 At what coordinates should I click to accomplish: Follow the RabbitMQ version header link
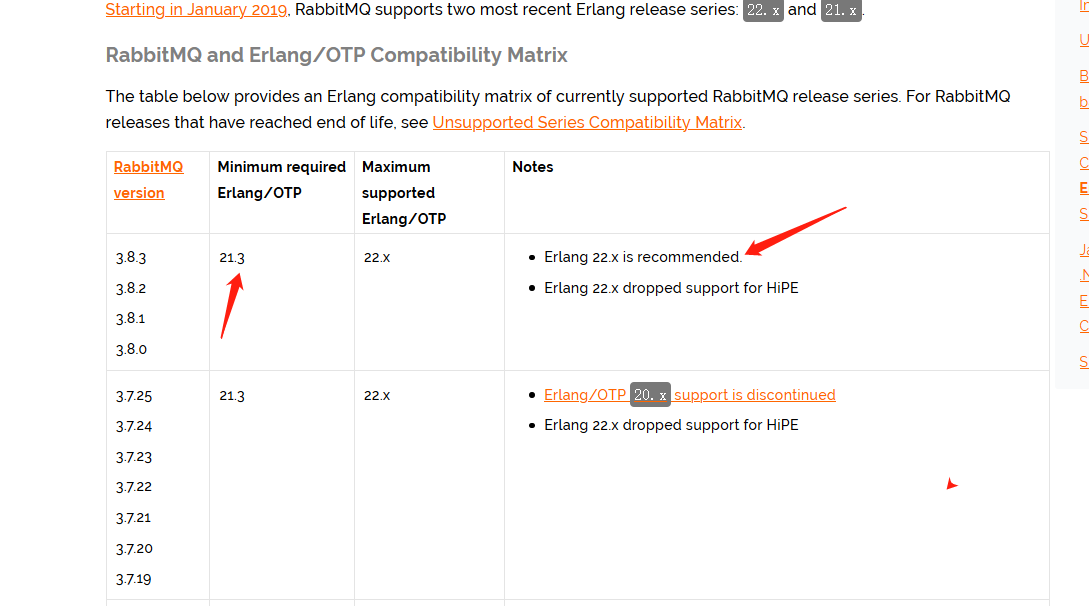149,180
